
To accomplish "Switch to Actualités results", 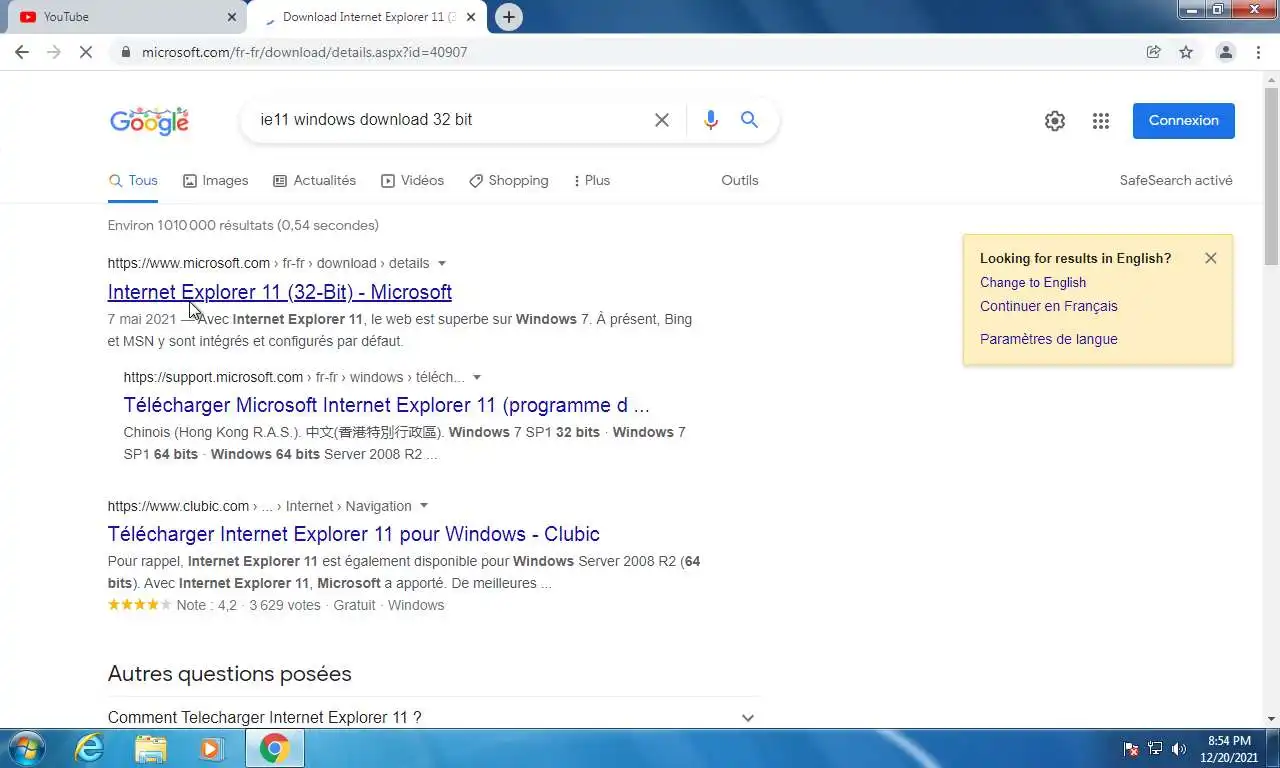I will tap(314, 181).
